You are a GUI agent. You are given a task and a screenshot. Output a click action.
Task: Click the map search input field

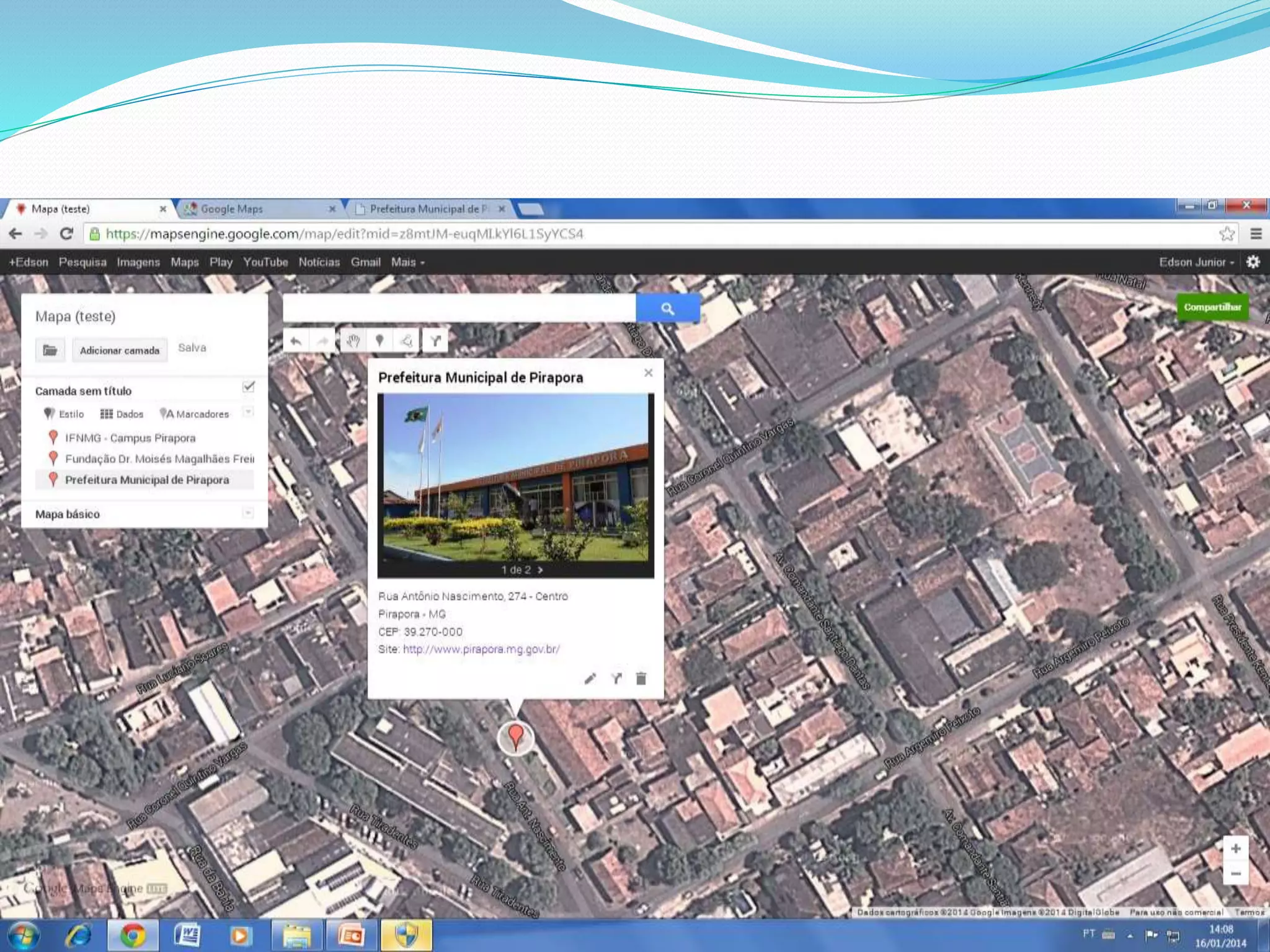point(459,308)
